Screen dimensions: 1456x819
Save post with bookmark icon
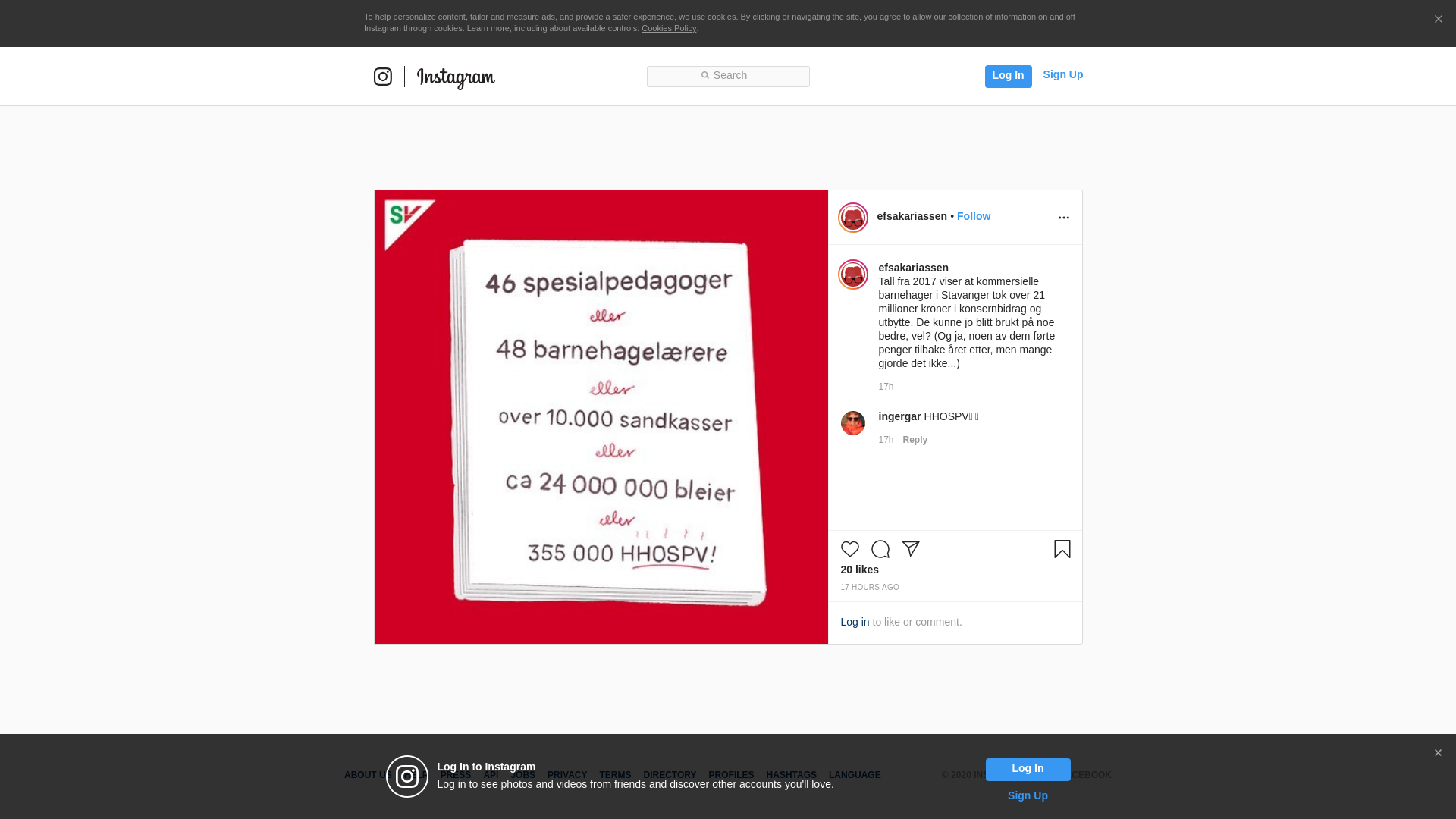pyautogui.click(x=1062, y=549)
